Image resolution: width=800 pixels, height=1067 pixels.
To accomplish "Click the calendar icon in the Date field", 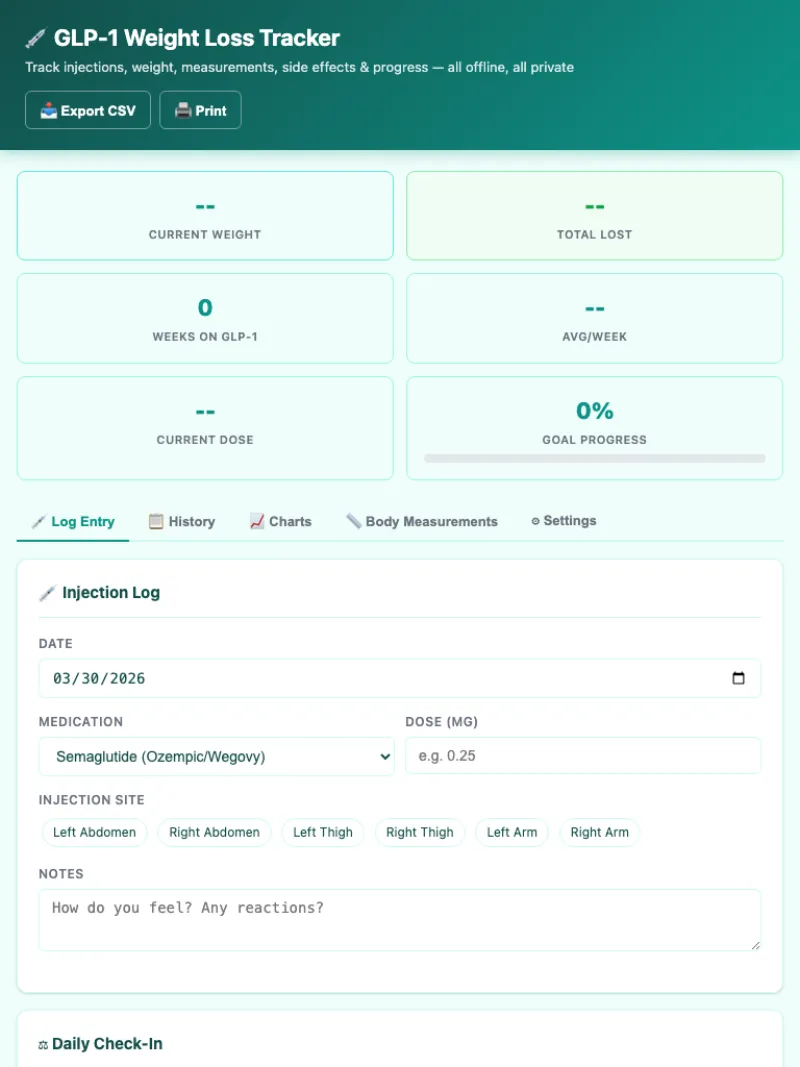I will pyautogui.click(x=738, y=678).
